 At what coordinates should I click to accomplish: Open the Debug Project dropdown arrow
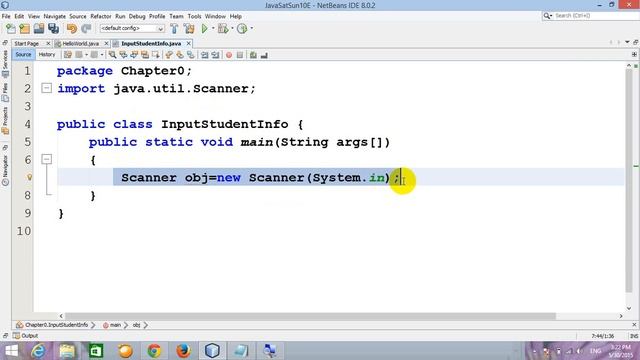[232, 29]
